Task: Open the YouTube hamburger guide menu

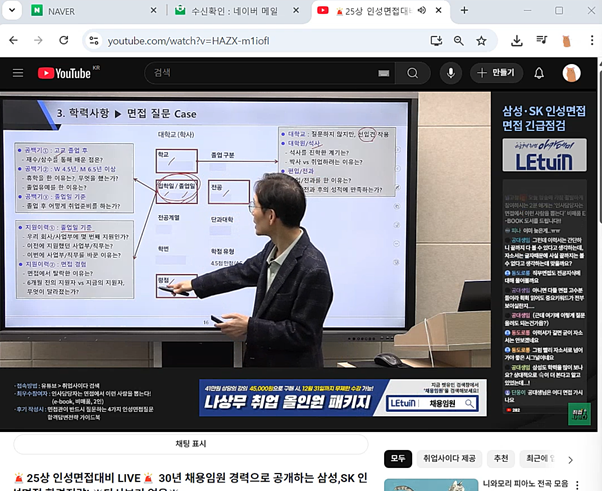Action: click(x=18, y=73)
